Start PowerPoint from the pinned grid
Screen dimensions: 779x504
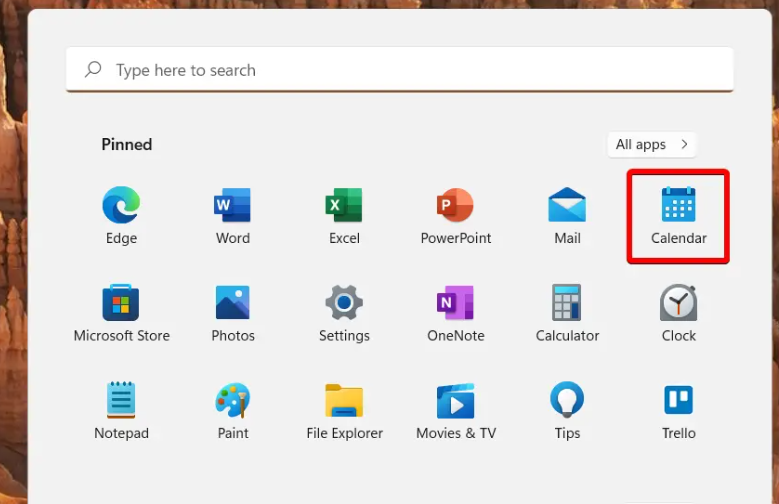(455, 205)
